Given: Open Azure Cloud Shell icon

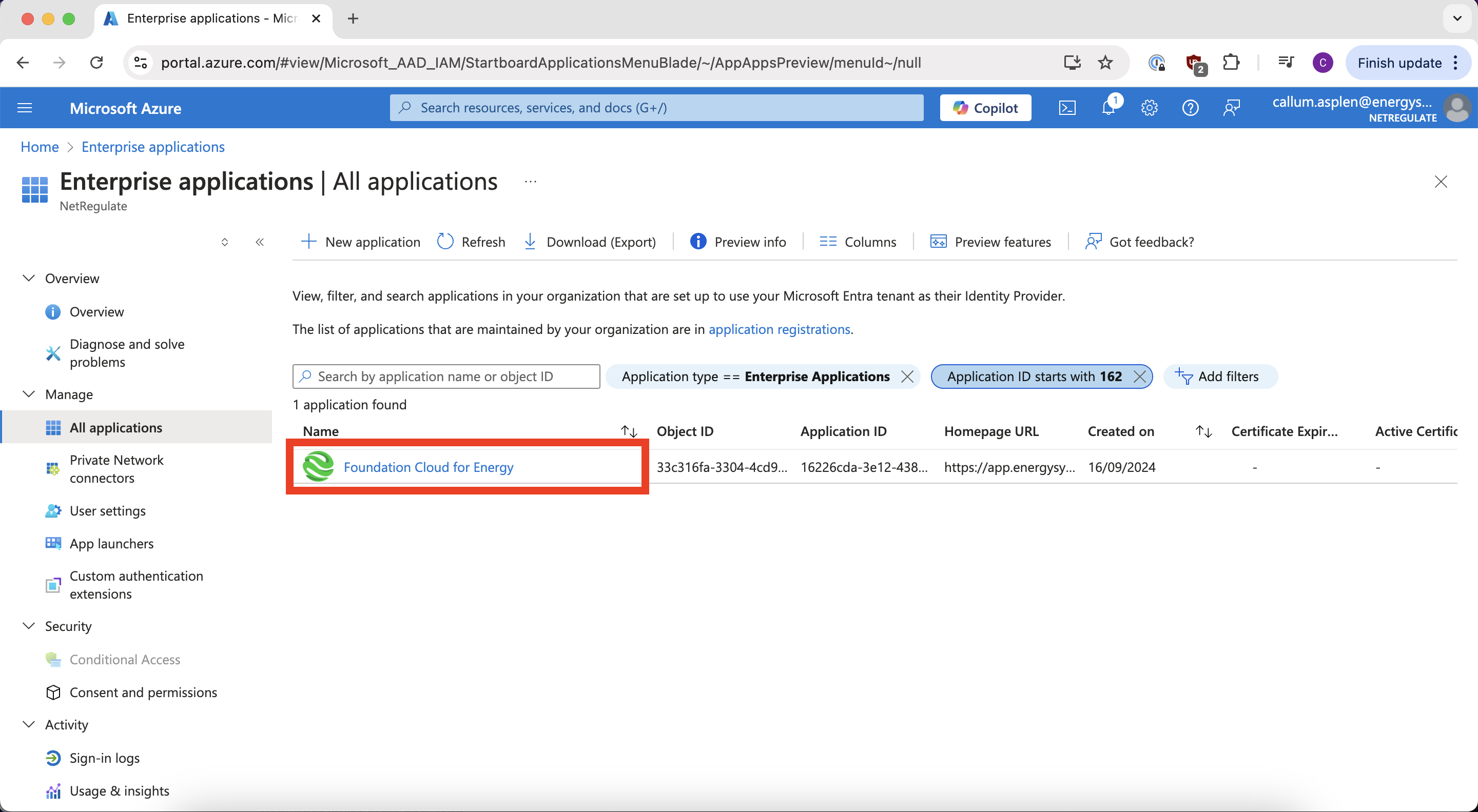Looking at the screenshot, I should point(1066,108).
